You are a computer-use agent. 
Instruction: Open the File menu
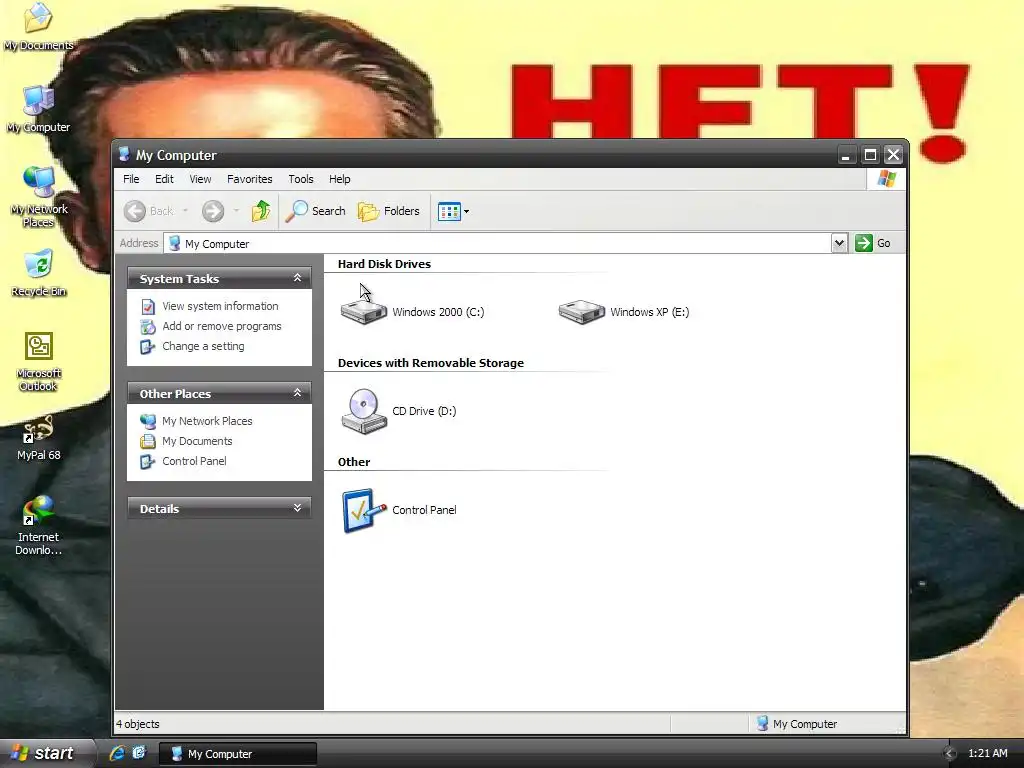131,179
